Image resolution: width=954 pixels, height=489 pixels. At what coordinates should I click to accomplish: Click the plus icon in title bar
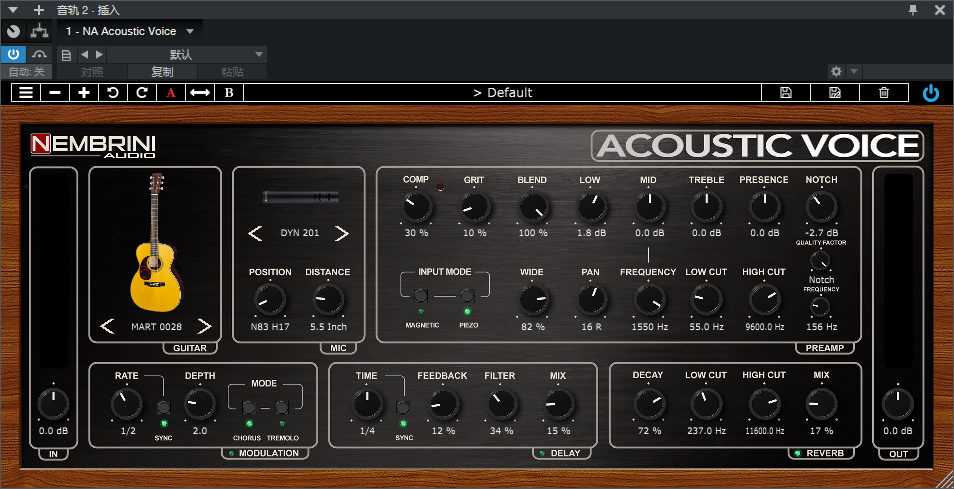39,10
